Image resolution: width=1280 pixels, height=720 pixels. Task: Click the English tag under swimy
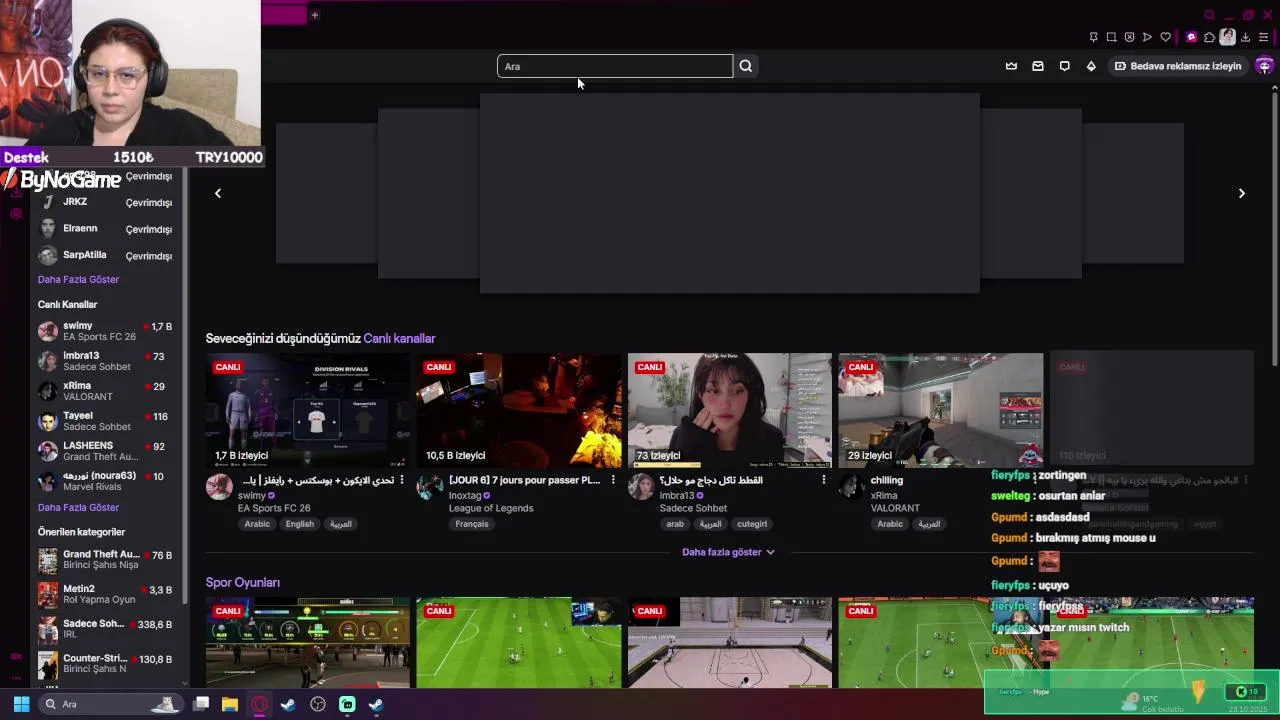click(299, 524)
